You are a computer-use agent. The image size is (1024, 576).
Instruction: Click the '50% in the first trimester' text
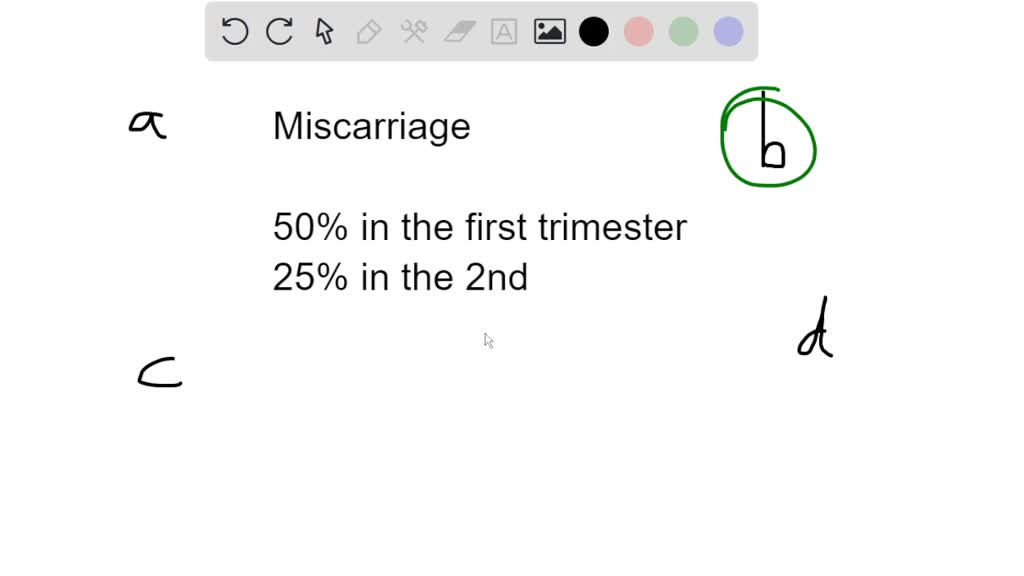tap(479, 228)
